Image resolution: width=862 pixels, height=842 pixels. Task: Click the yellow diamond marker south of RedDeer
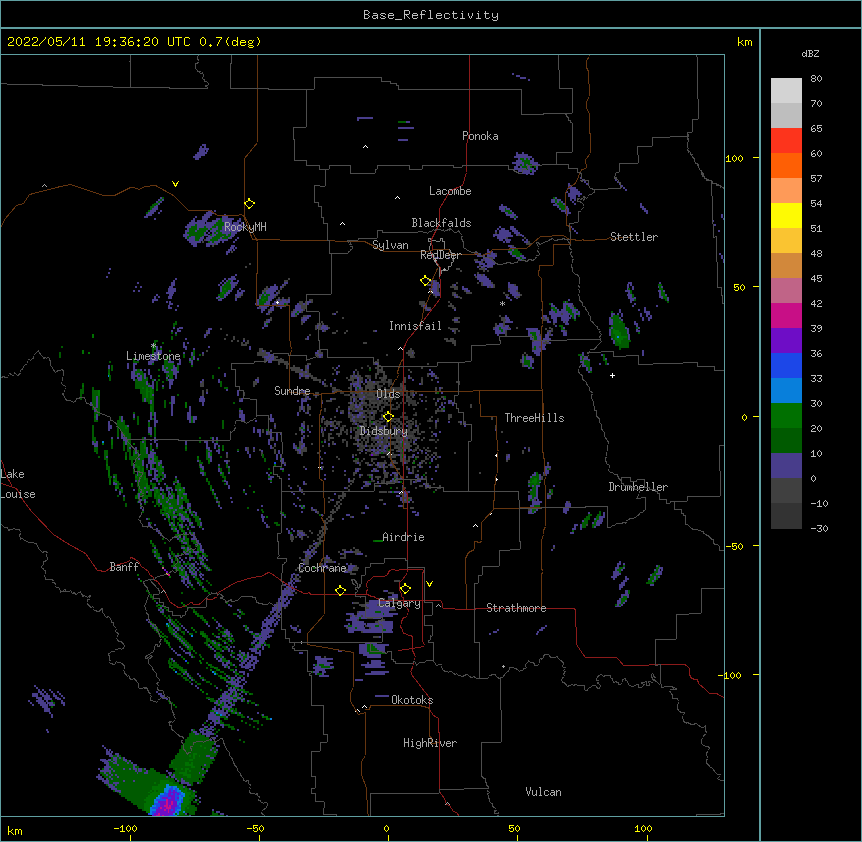click(x=426, y=281)
